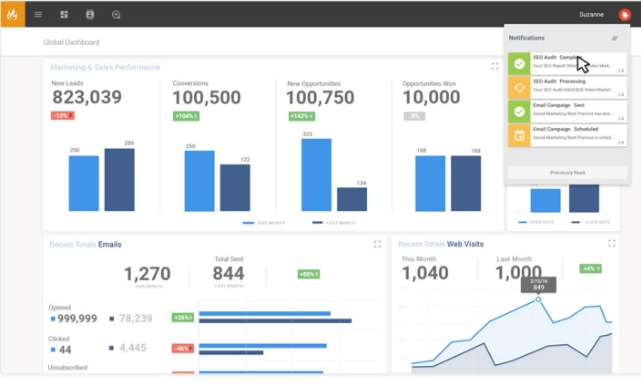This screenshot has width=641, height=387.
Task: Click the Global Dashboard title
Action: point(71,42)
